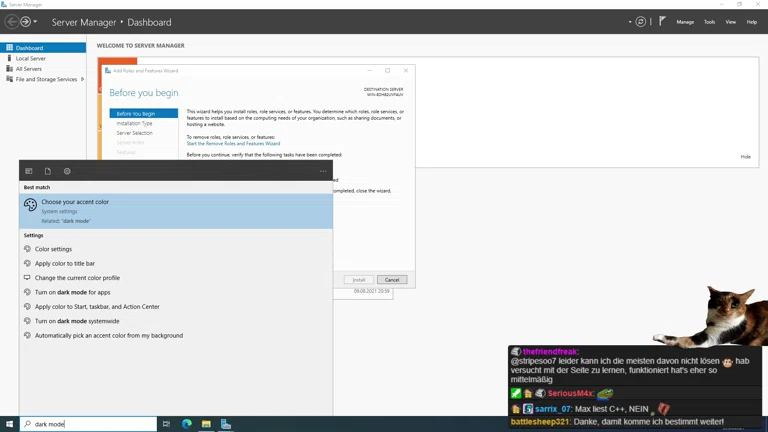Click the Dashboard sidebar icon
Image resolution: width=768 pixels, height=432 pixels.
click(x=9, y=48)
